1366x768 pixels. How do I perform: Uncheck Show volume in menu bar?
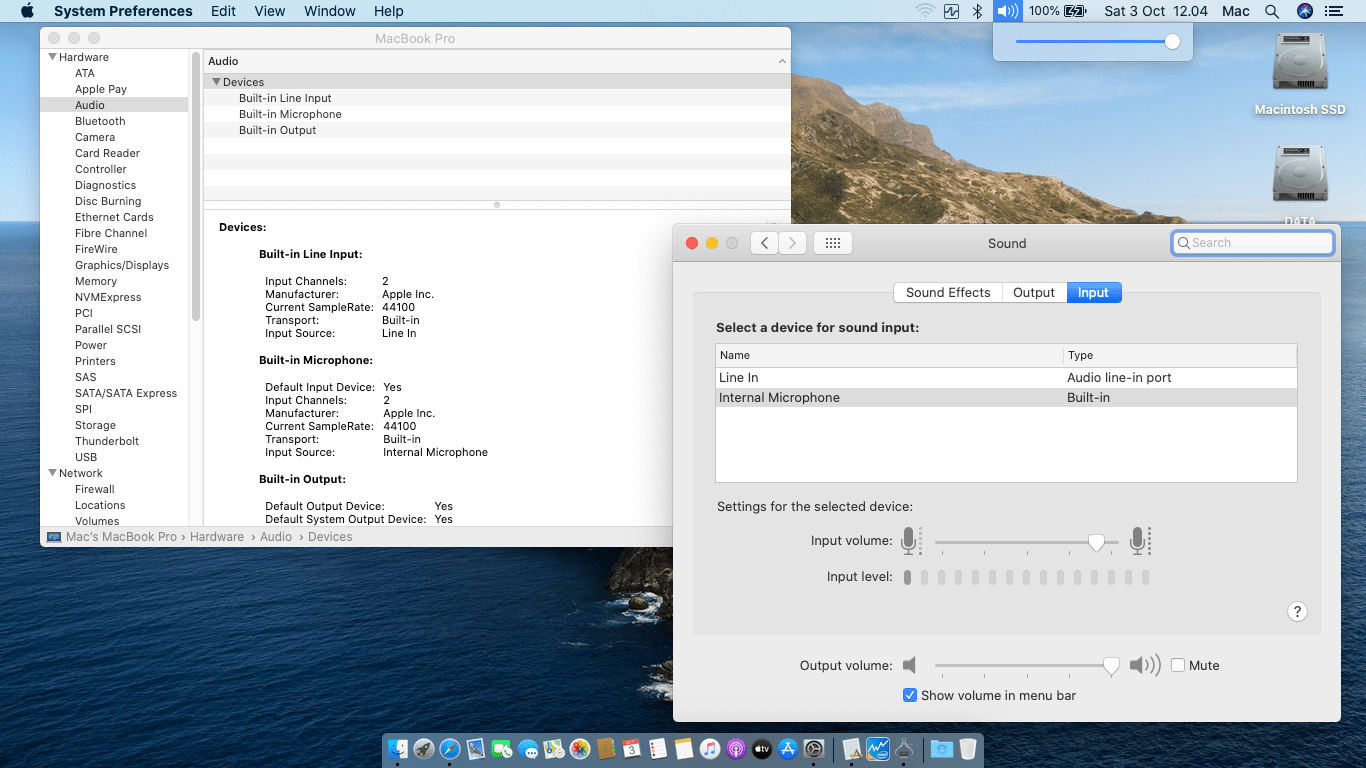tap(910, 695)
